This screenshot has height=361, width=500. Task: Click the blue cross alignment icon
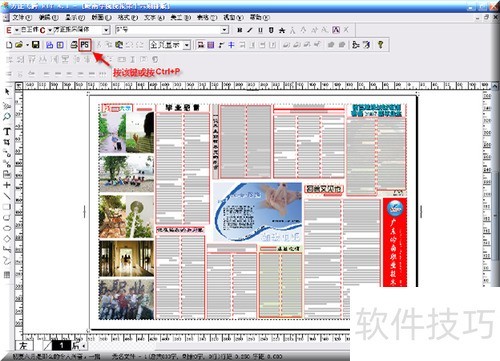[x=231, y=45]
